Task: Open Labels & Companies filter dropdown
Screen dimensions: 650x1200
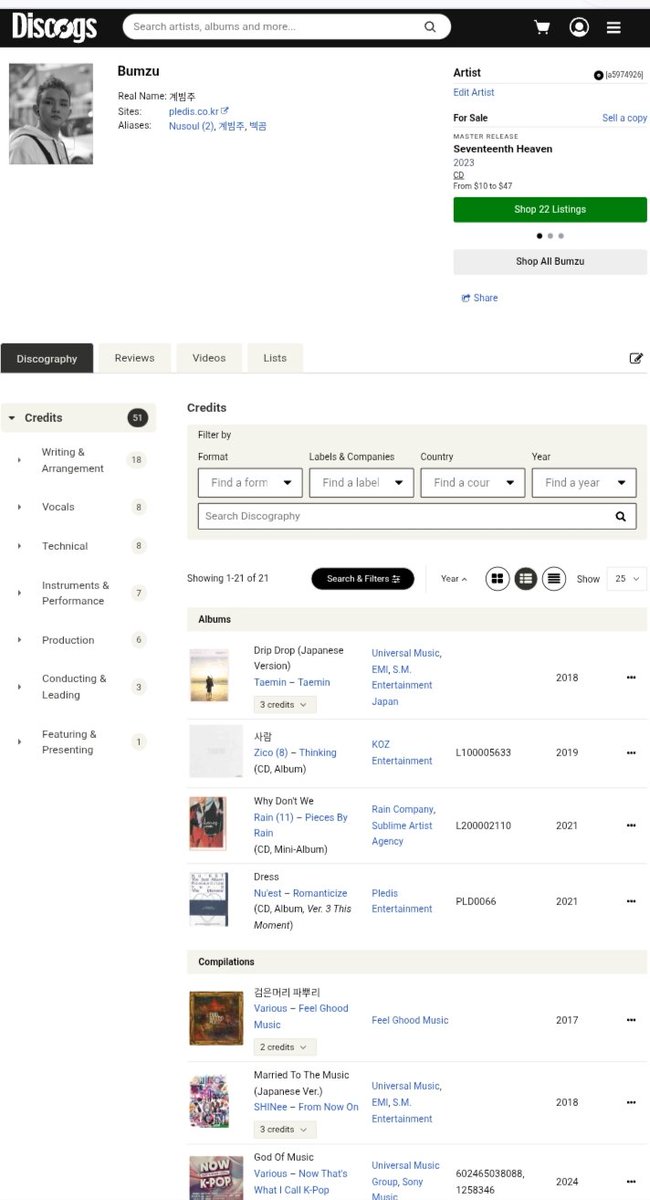Action: coord(361,482)
